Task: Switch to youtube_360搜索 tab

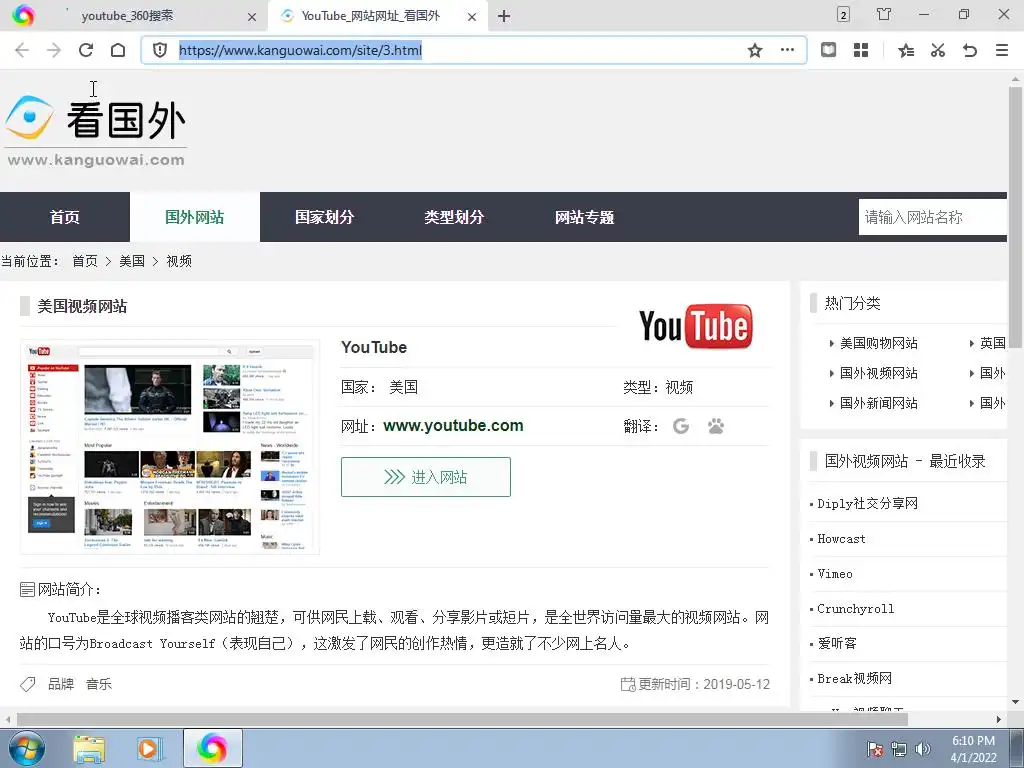Action: [127, 16]
